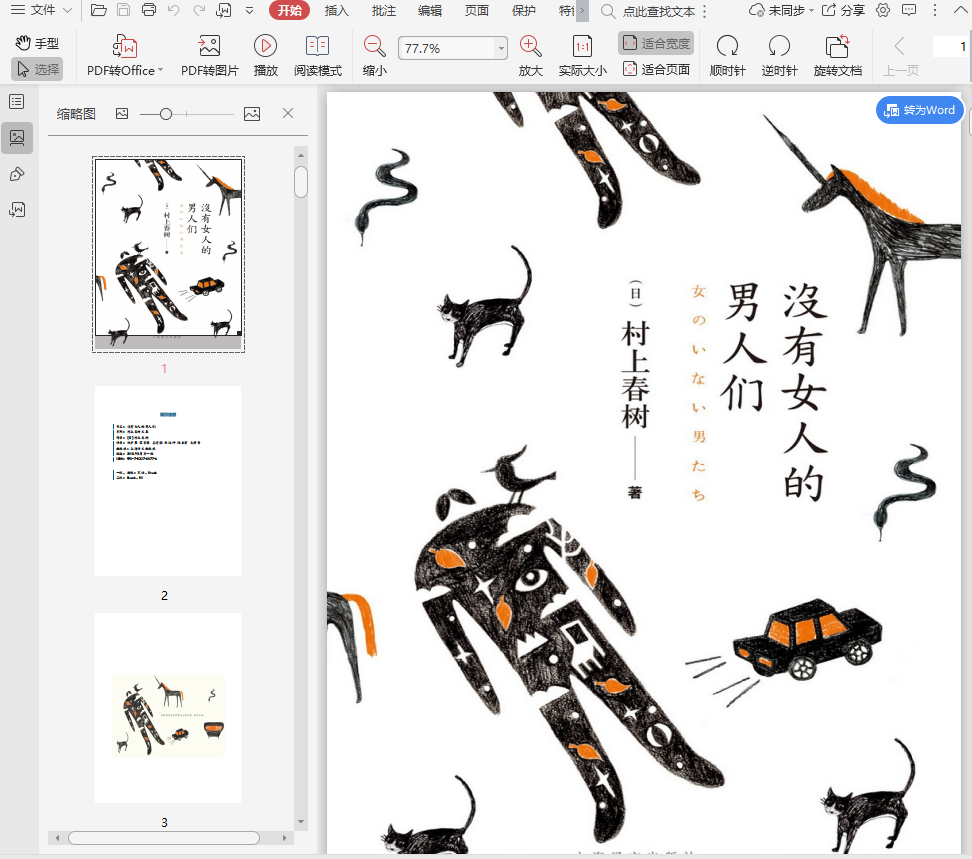
Task: Activate the 手型 hand tool
Action: [x=38, y=43]
